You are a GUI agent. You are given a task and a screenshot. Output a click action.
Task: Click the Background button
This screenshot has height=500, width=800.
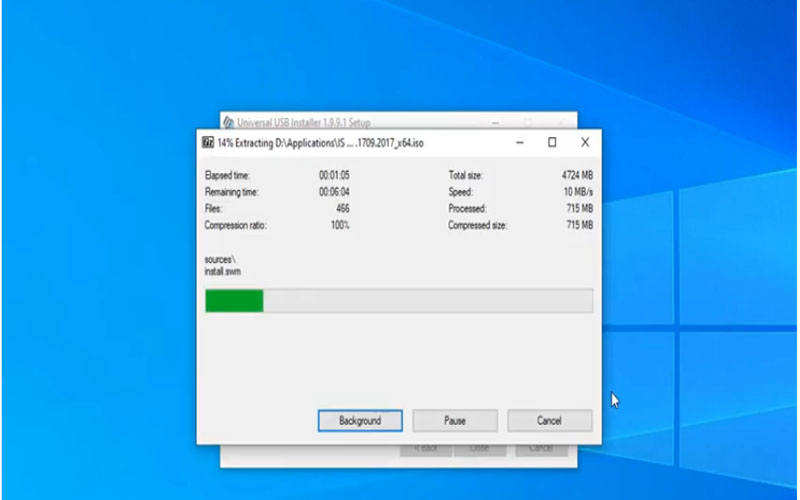(360, 420)
